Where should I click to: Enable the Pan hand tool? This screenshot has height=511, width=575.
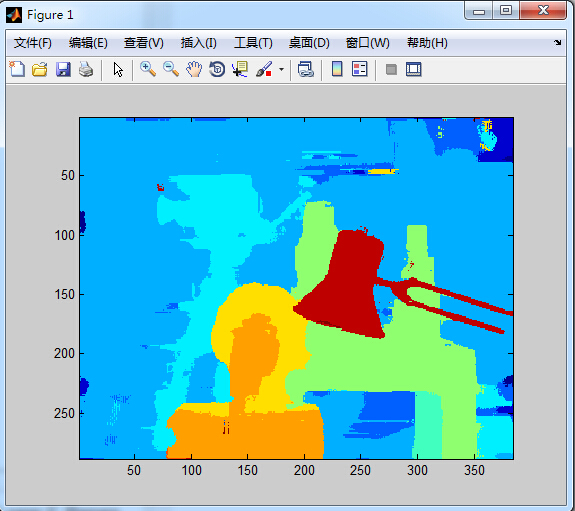tap(194, 69)
